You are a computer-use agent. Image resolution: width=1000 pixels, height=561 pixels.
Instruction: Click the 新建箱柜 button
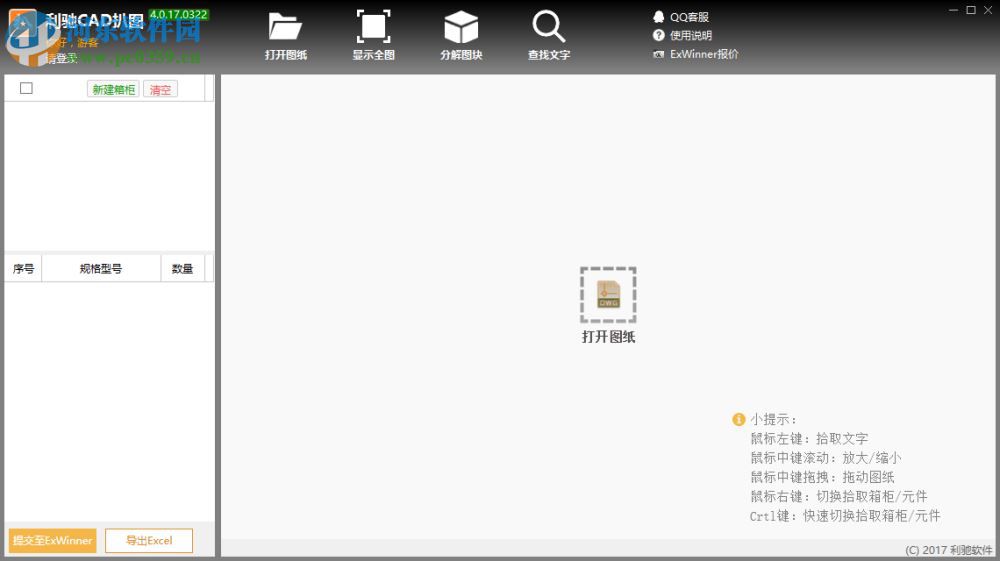pyautogui.click(x=114, y=89)
